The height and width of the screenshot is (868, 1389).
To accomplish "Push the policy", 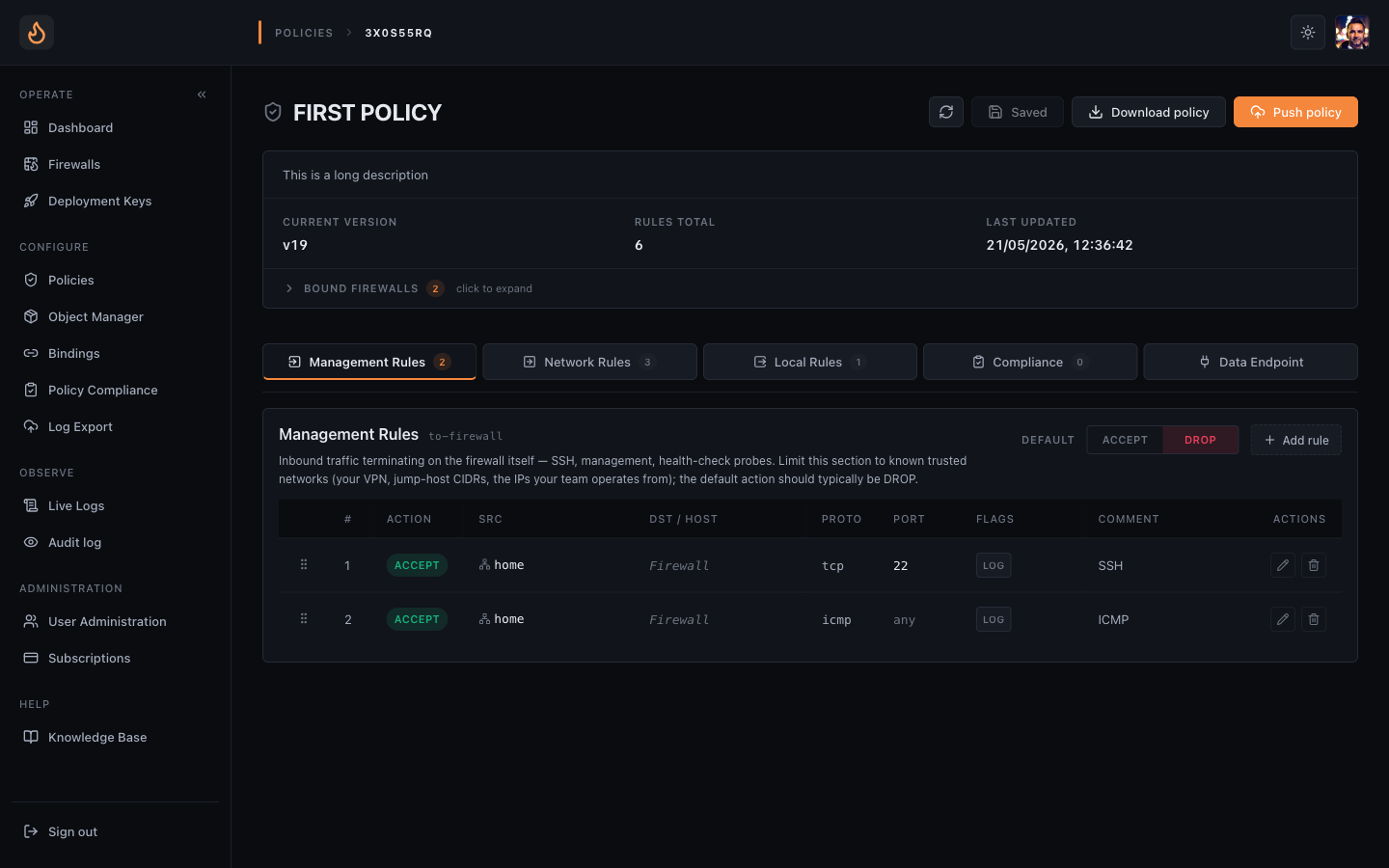I will point(1295,112).
